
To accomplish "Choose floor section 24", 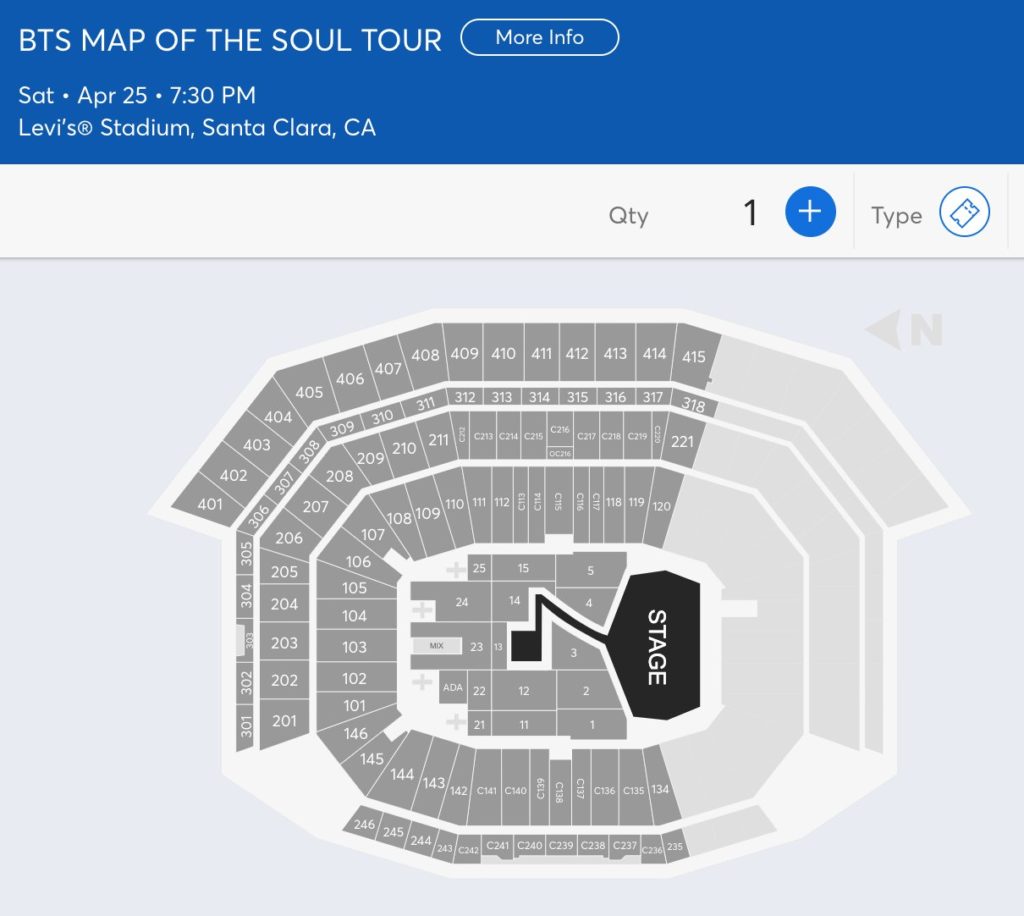I will pos(462,602).
